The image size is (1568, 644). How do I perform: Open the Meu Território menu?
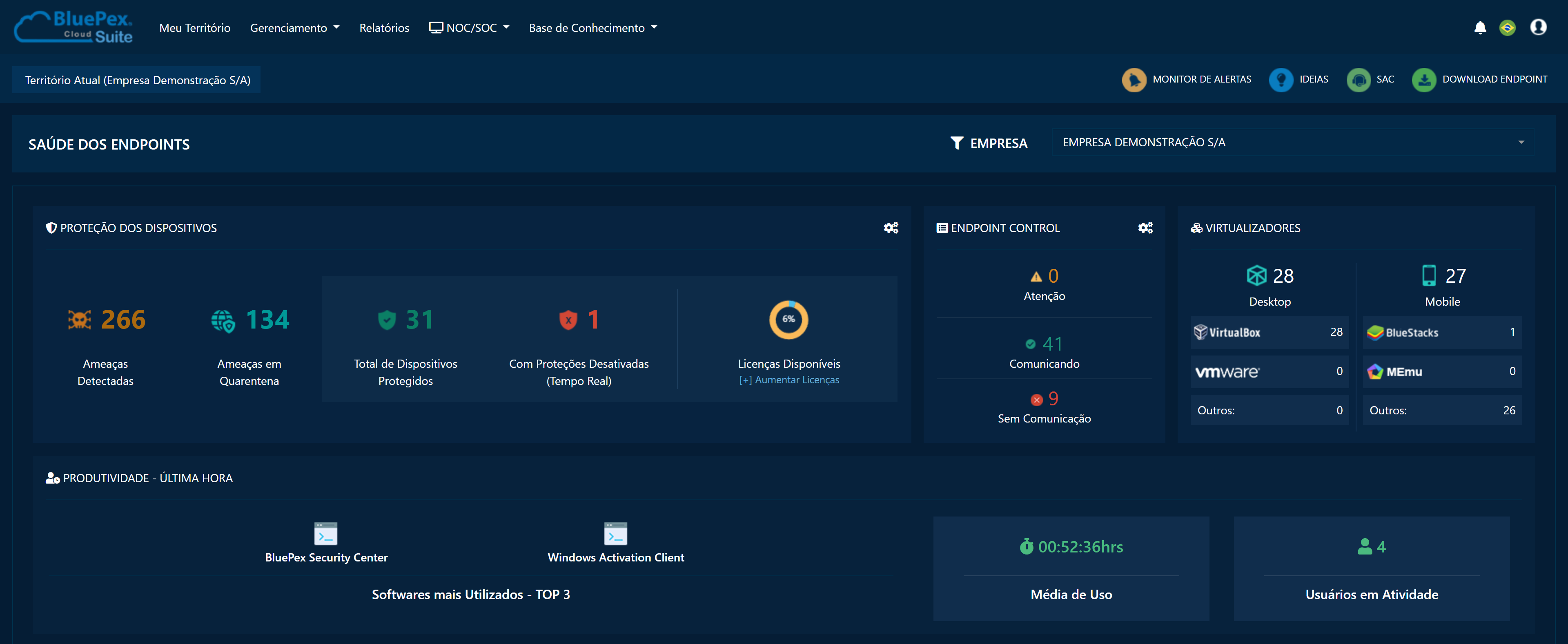click(x=195, y=28)
